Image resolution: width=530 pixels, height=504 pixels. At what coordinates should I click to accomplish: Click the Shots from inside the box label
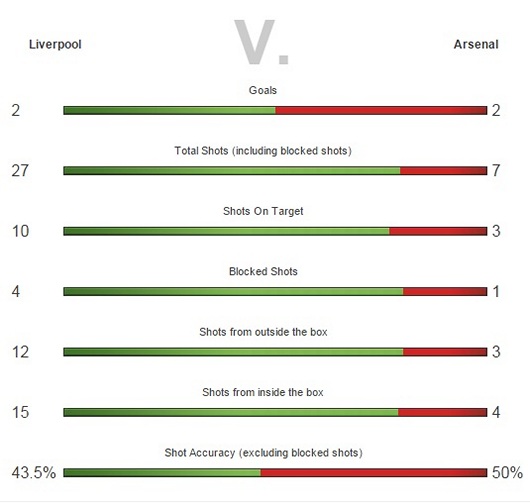coord(263,392)
